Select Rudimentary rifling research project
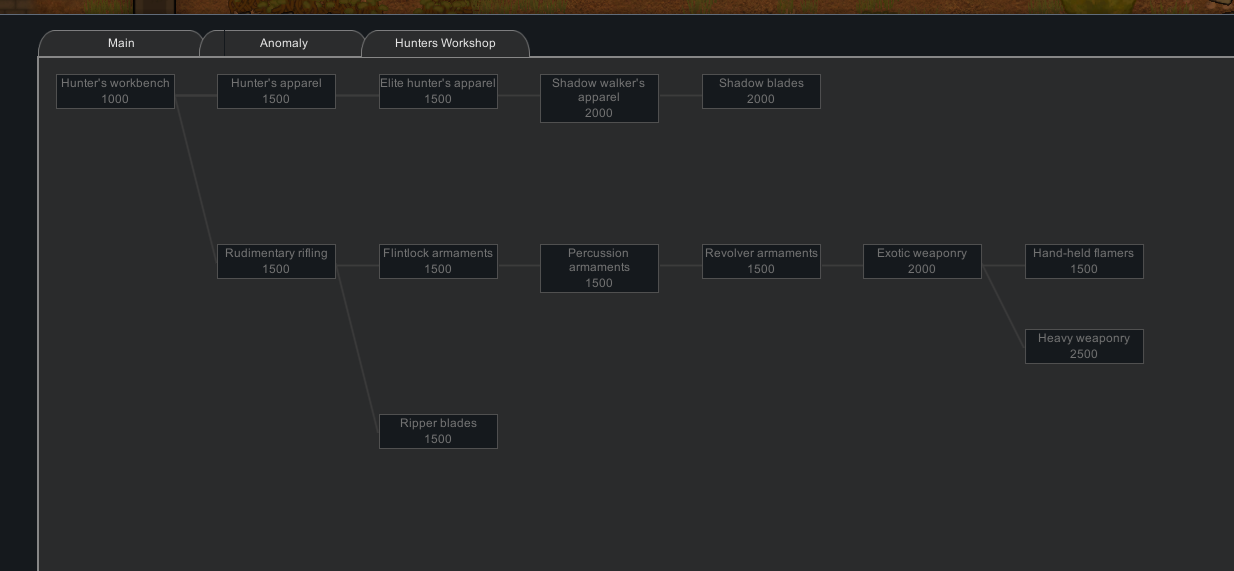 pos(276,261)
